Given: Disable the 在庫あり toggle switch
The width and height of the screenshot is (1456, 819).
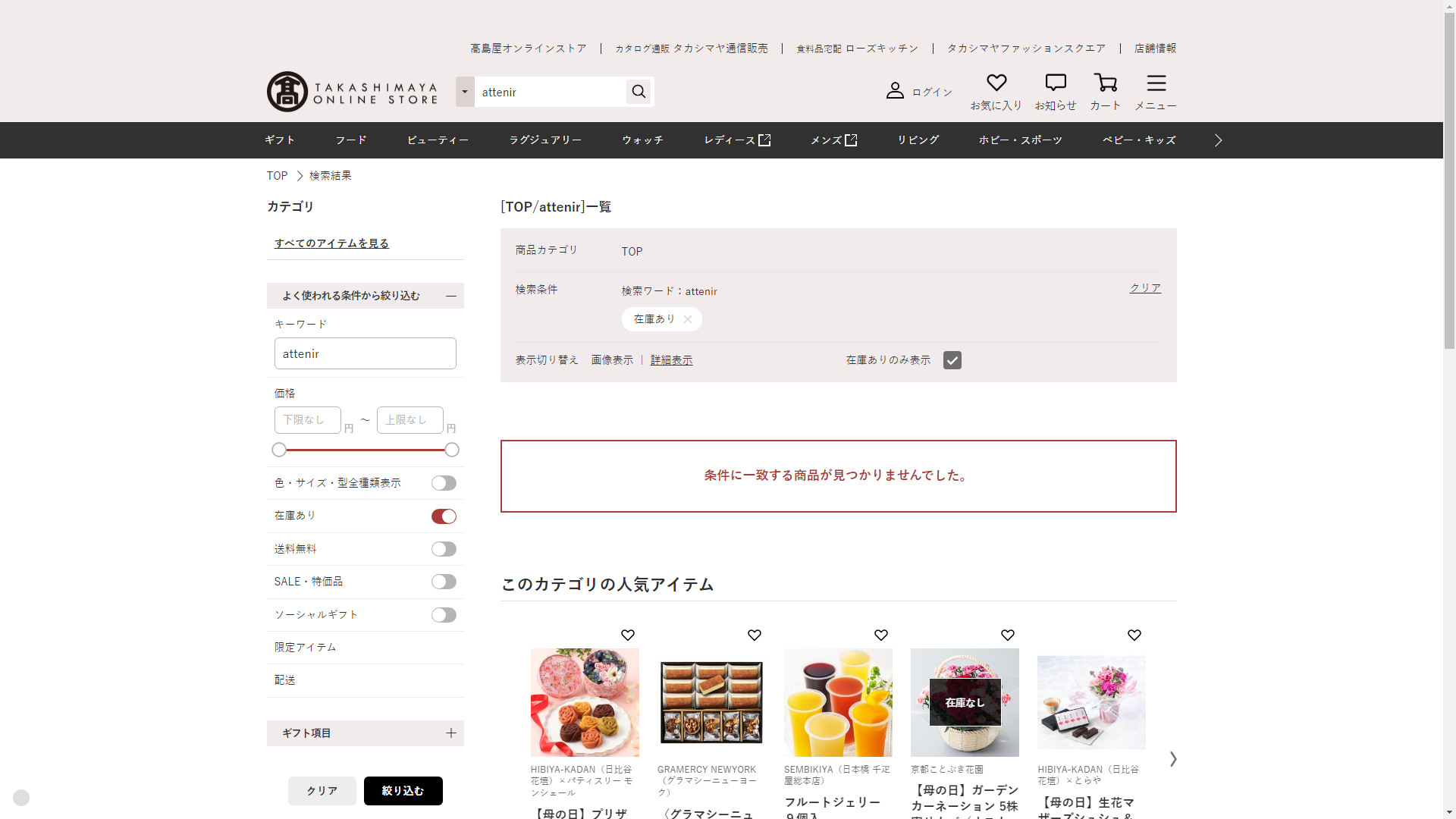Looking at the screenshot, I should tap(444, 516).
